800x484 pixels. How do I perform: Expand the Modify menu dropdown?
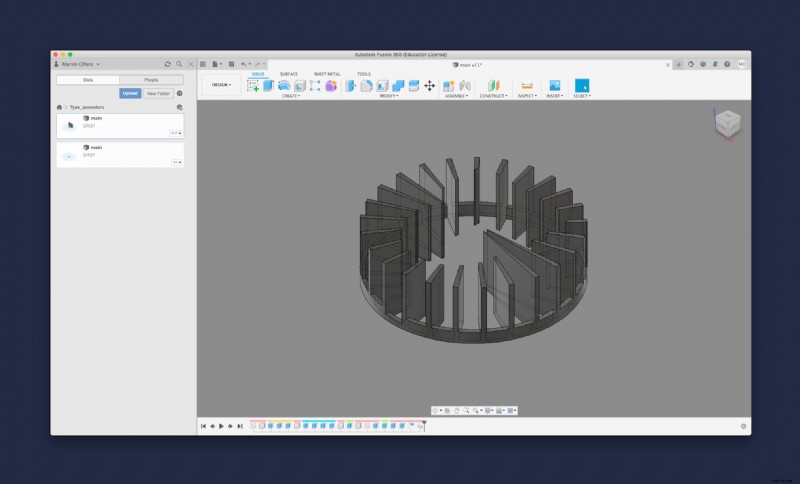pos(388,96)
